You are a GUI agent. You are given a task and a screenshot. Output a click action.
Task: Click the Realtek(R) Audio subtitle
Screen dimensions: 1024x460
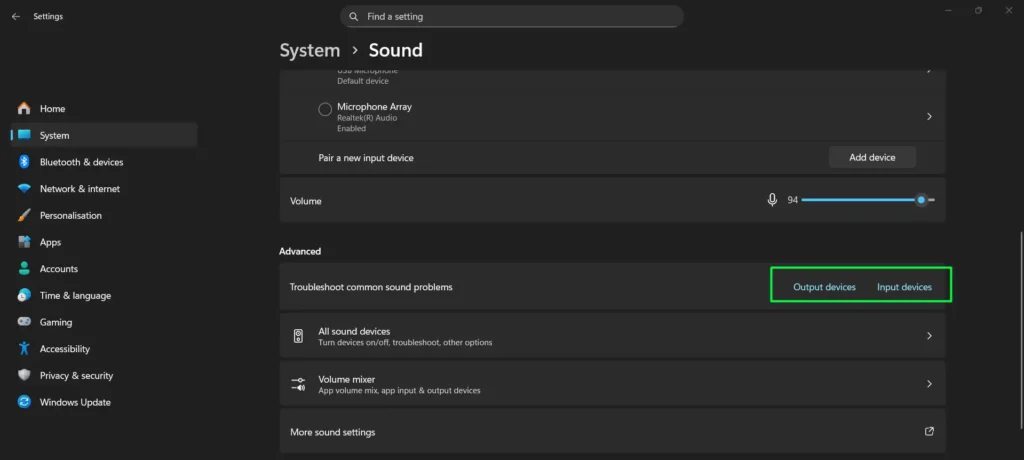tap(367, 118)
